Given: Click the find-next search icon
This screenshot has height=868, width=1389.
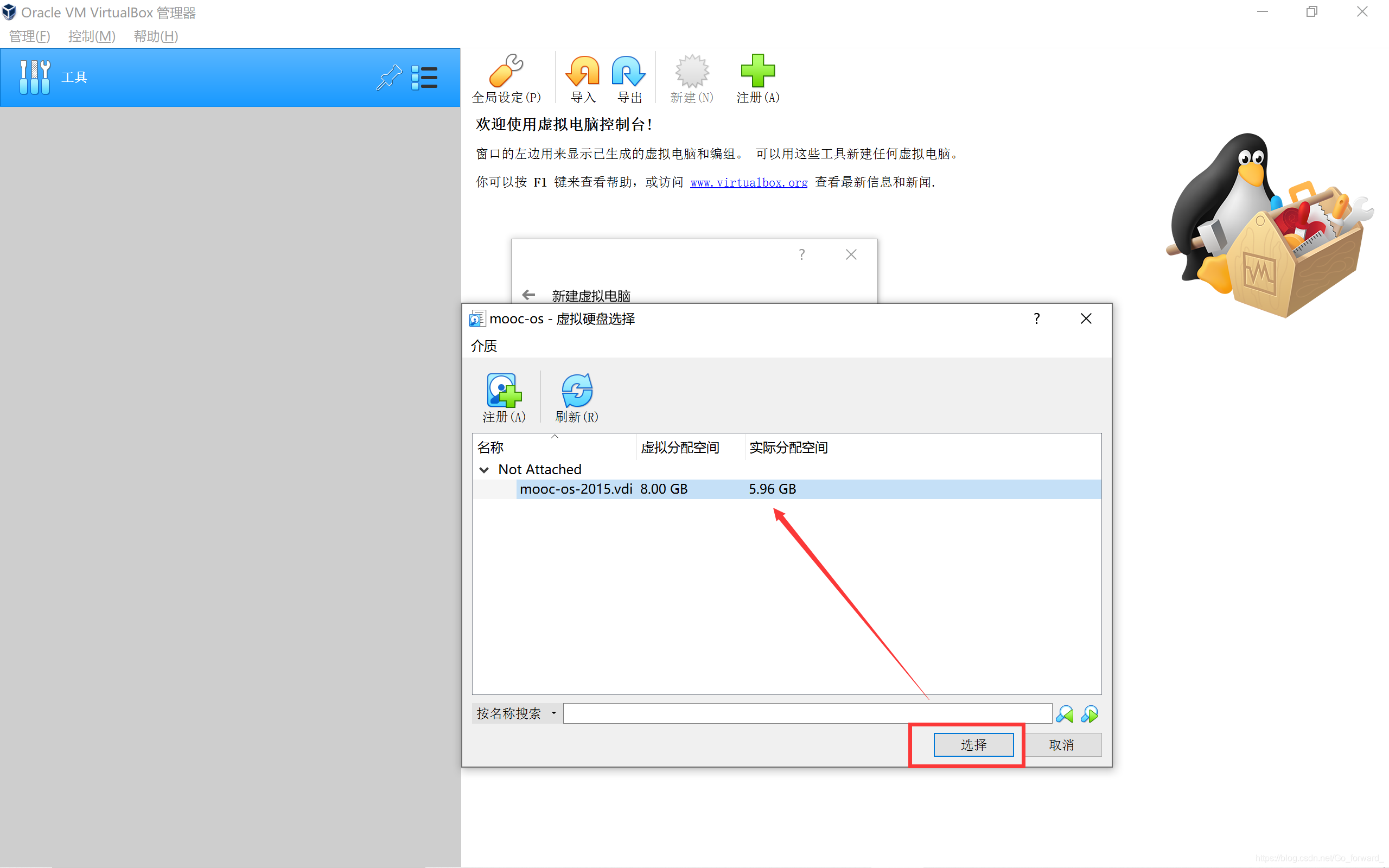Looking at the screenshot, I should point(1089,713).
